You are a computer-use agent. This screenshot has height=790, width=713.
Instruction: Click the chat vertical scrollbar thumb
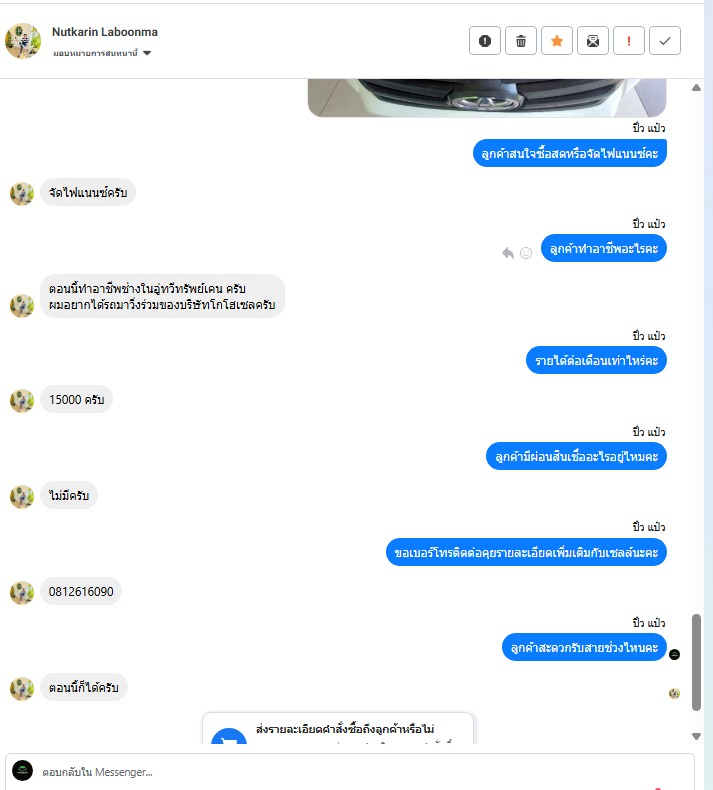tap(696, 662)
